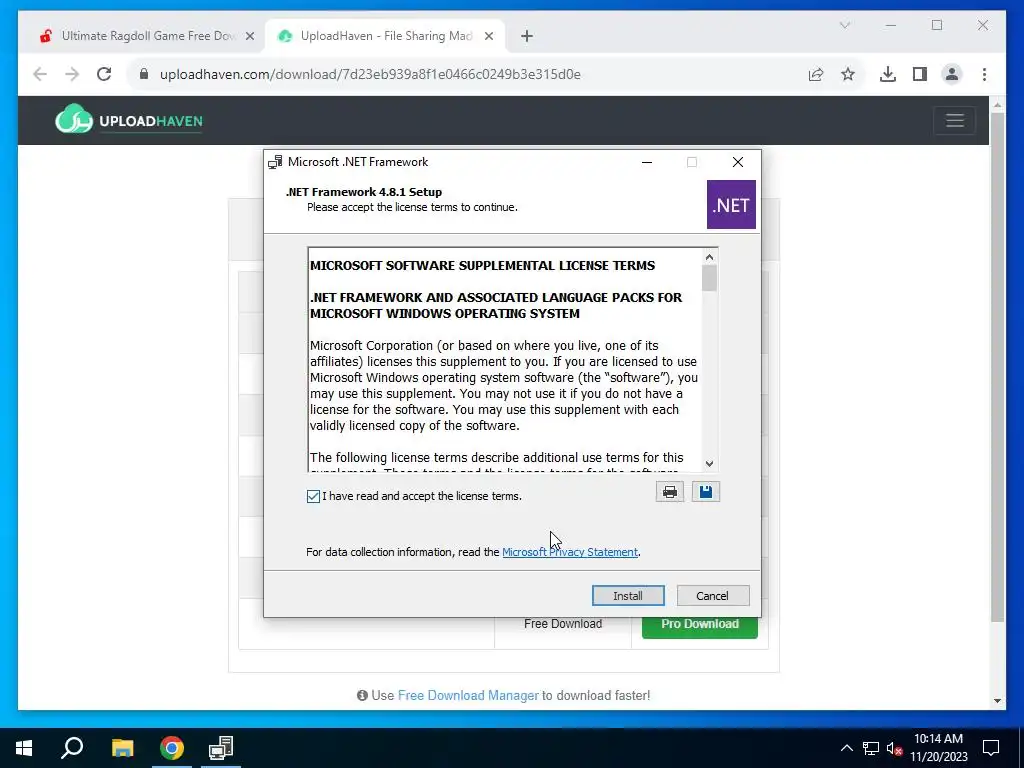This screenshot has width=1024, height=768.
Task: Click the save license terms floppy icon
Action: click(x=705, y=492)
